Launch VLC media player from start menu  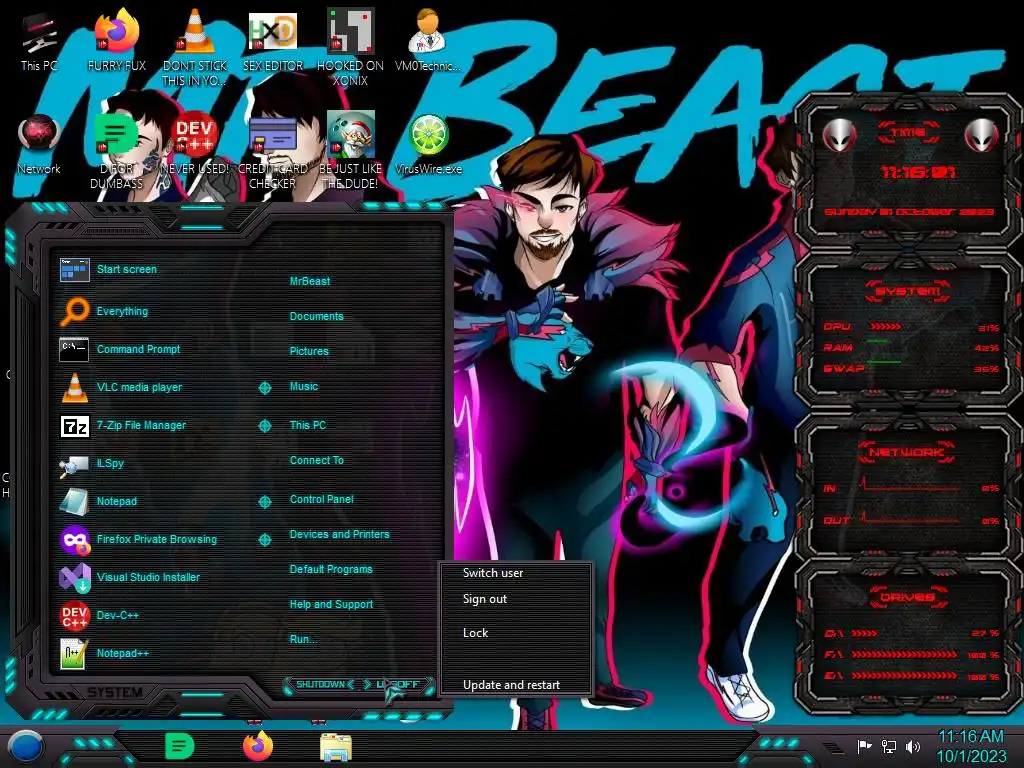coord(121,387)
